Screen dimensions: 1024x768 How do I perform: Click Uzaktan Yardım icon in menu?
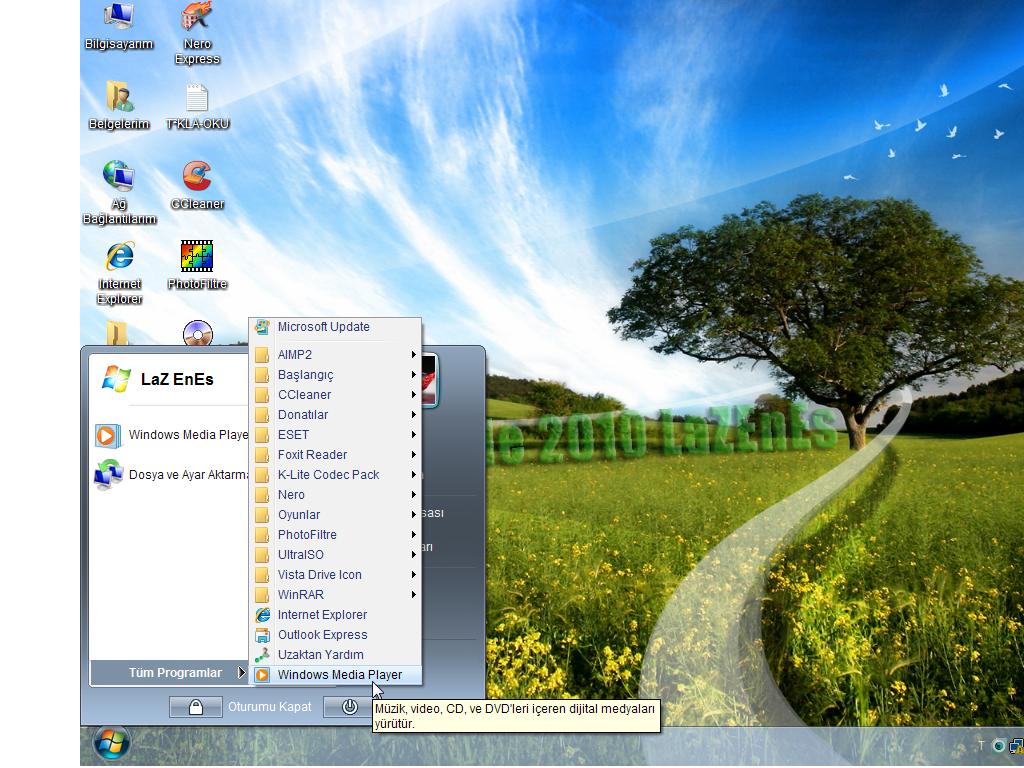262,655
